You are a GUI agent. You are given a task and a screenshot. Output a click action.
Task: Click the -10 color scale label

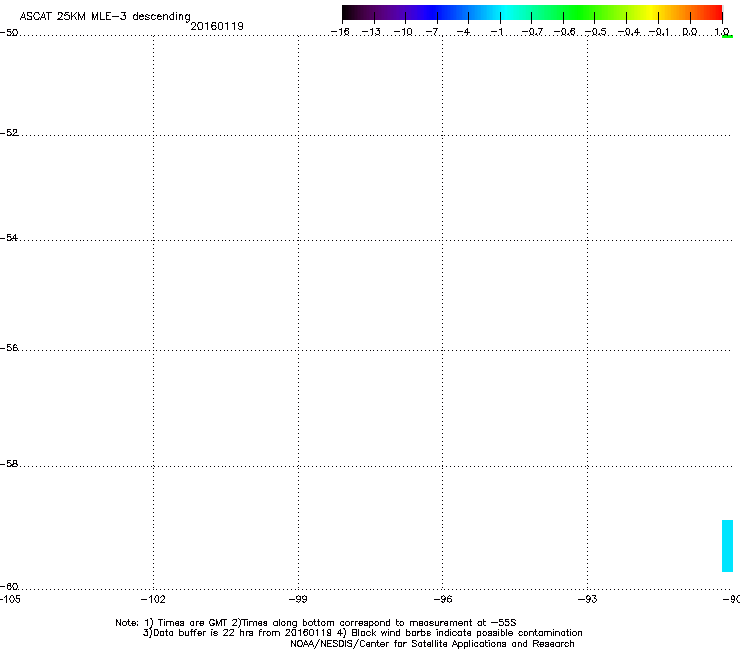(x=403, y=32)
